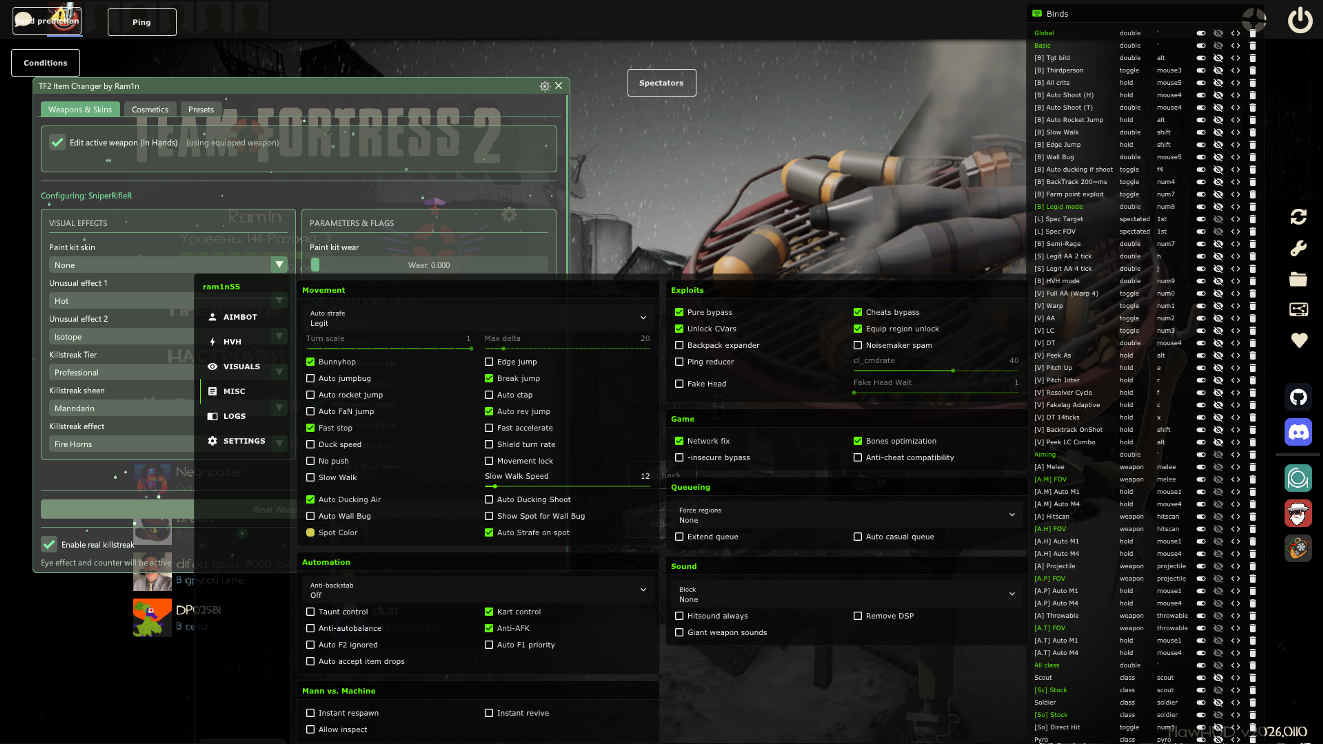Adjust the cl_cmdrate slider
Viewport: 1323px width, 744px height.
pyautogui.click(x=936, y=370)
